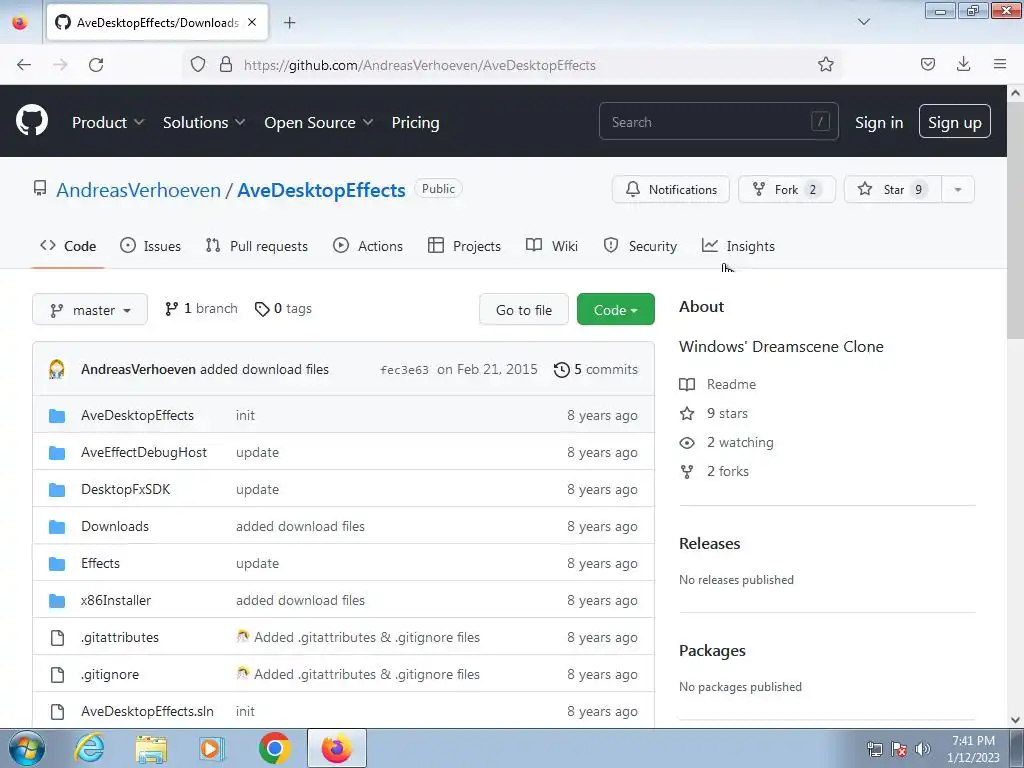1024x768 pixels.
Task: Switch to the Insights tab
Action: click(738, 246)
